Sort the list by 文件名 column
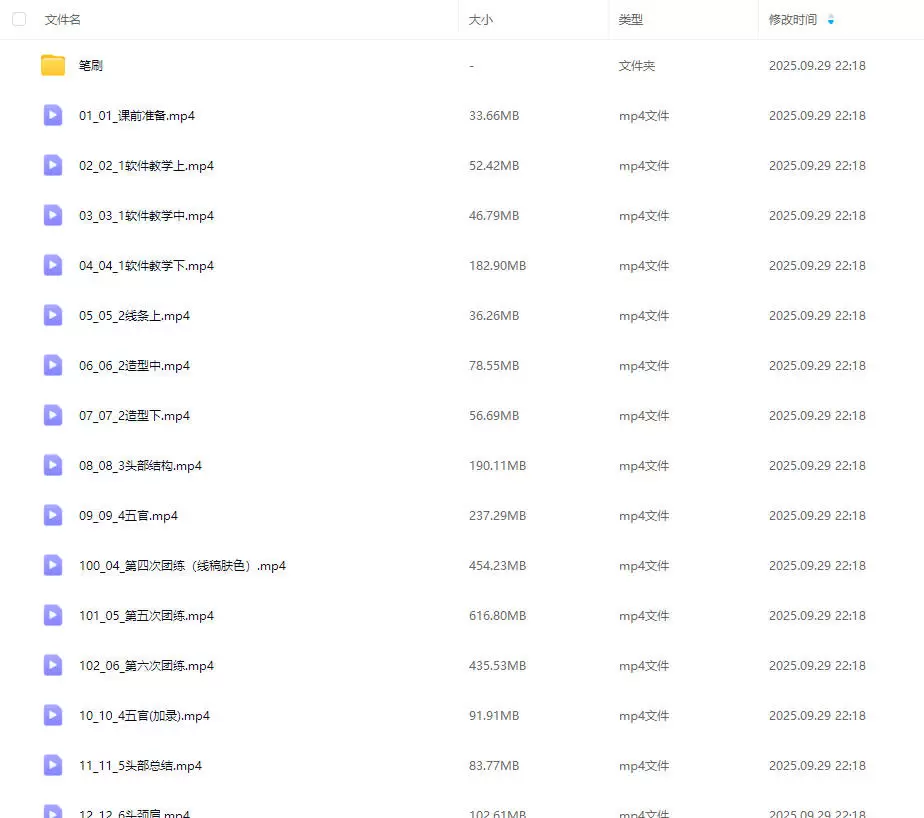This screenshot has height=818, width=924. pos(63,19)
